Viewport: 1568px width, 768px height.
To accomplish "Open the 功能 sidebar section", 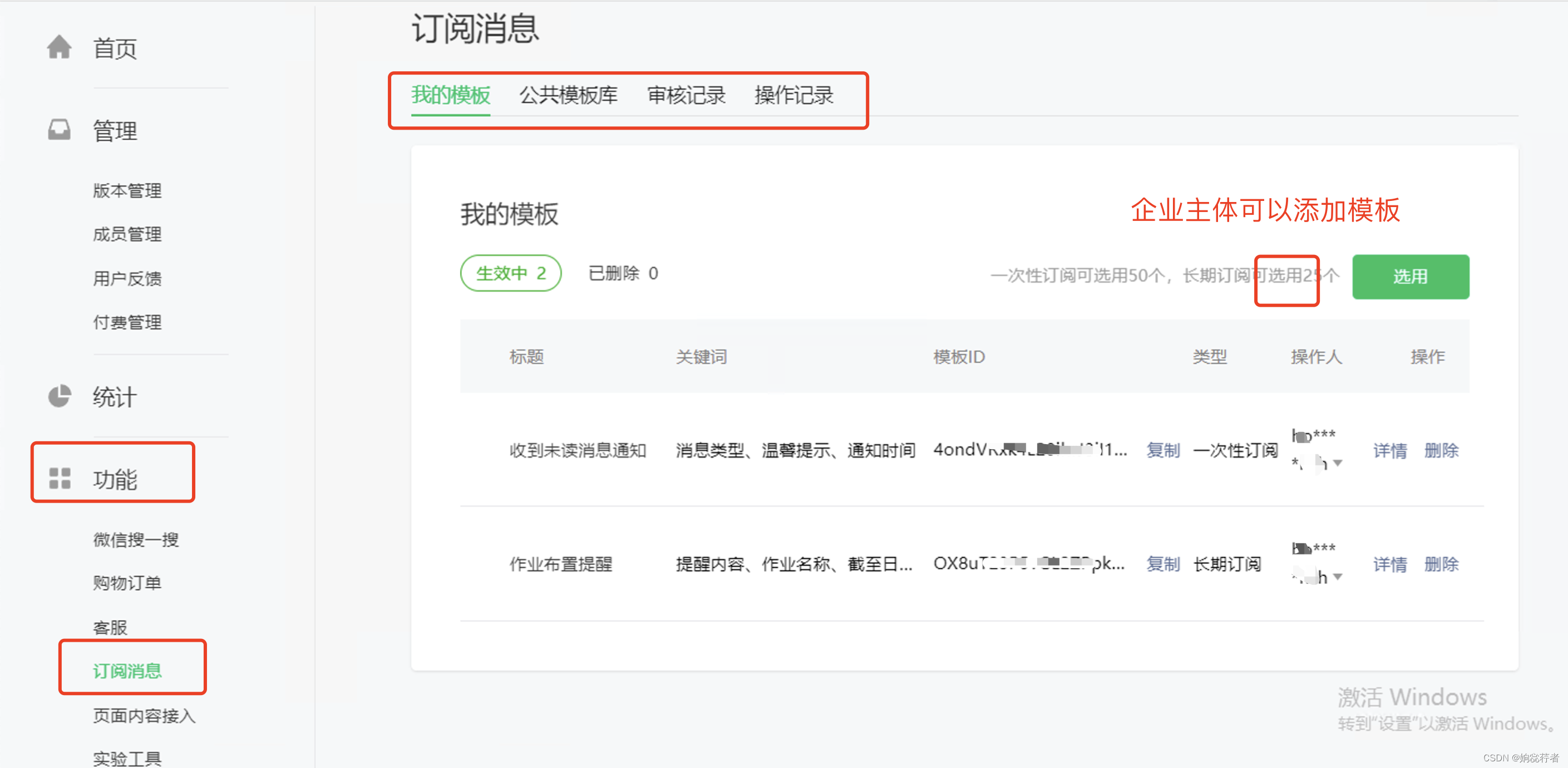I will pyautogui.click(x=115, y=479).
